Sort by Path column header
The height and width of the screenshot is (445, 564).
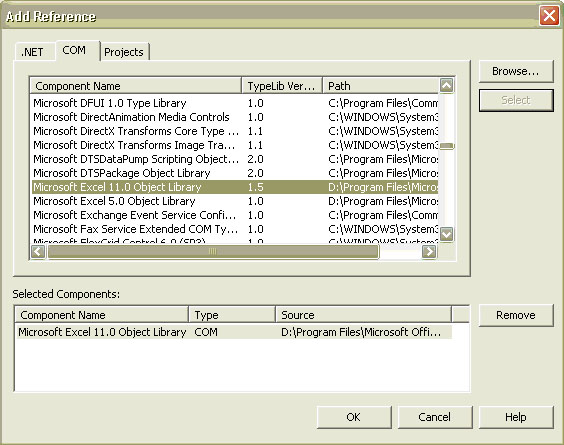[x=381, y=86]
